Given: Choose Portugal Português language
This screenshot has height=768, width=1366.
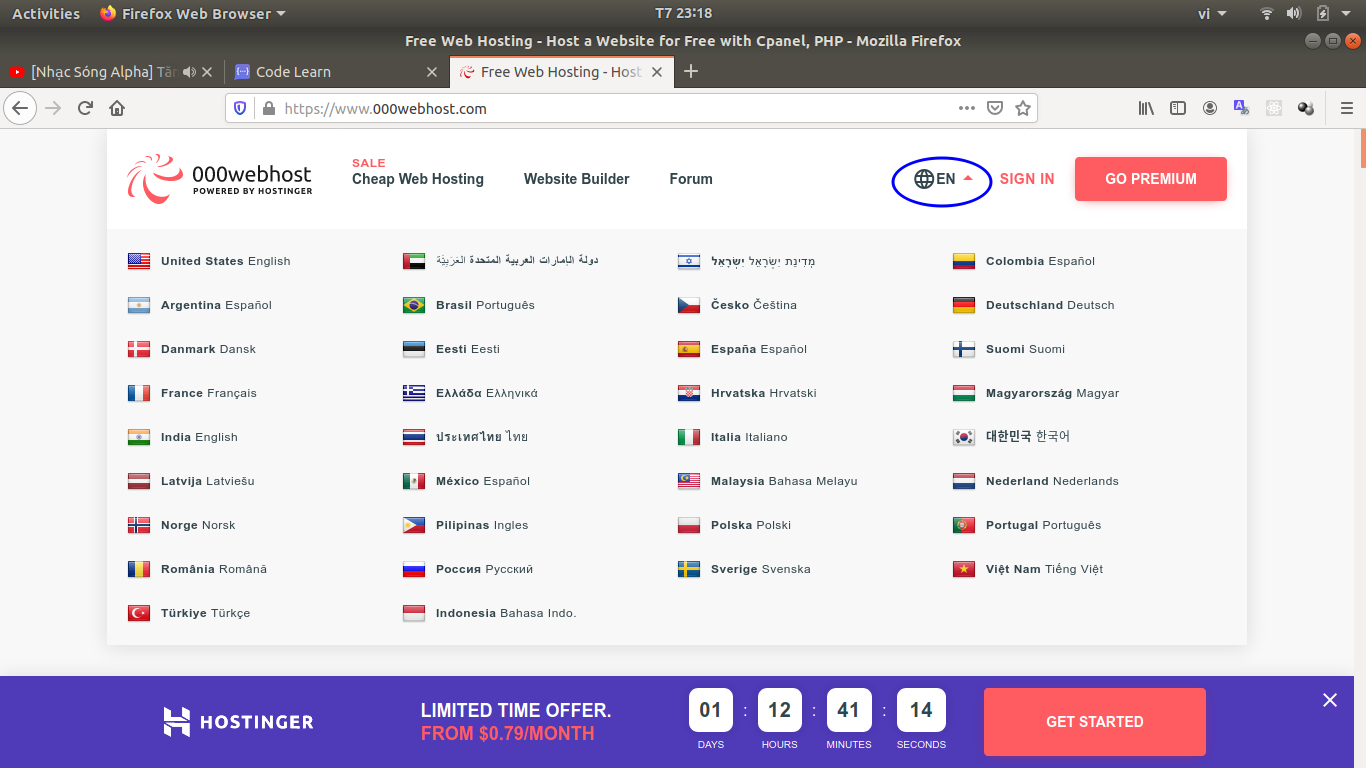Looking at the screenshot, I should coord(1027,525).
